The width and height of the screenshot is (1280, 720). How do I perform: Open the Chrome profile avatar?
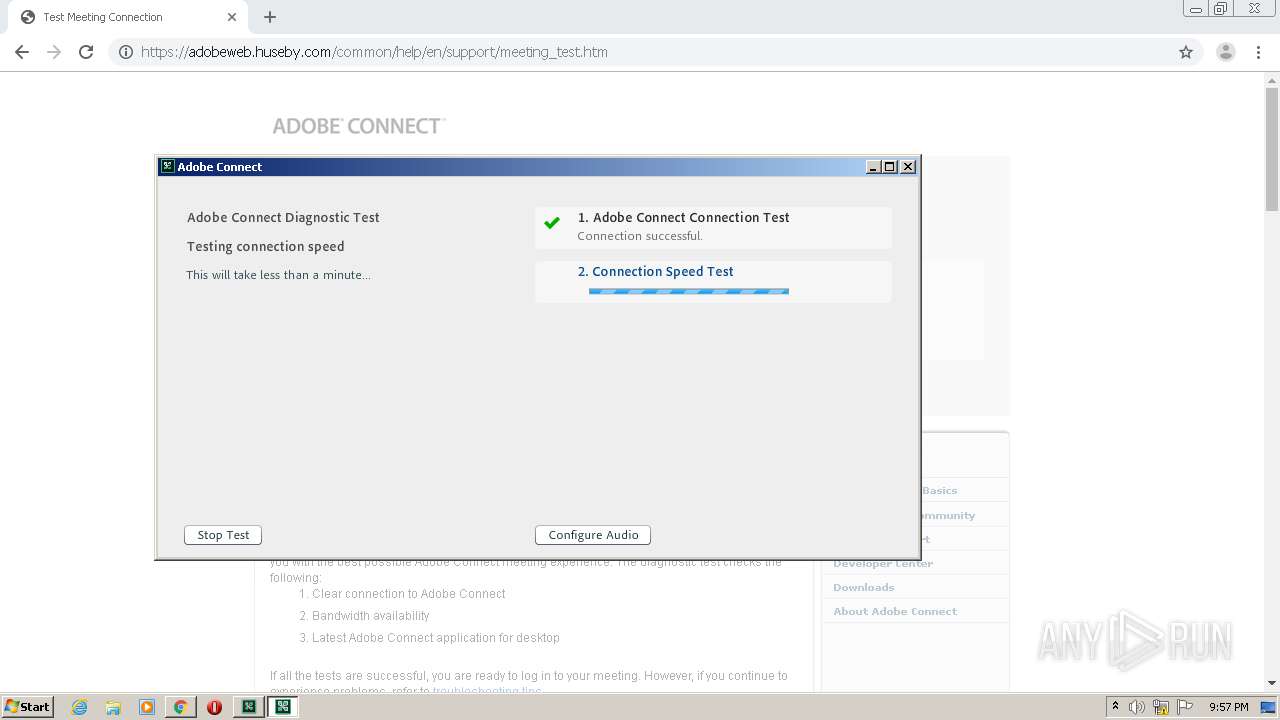[x=1226, y=52]
